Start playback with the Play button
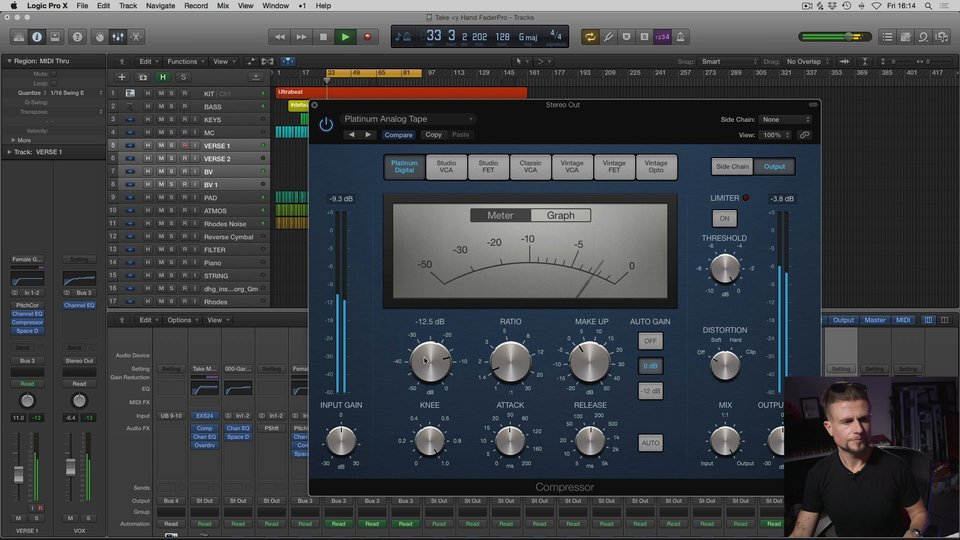 coord(345,37)
